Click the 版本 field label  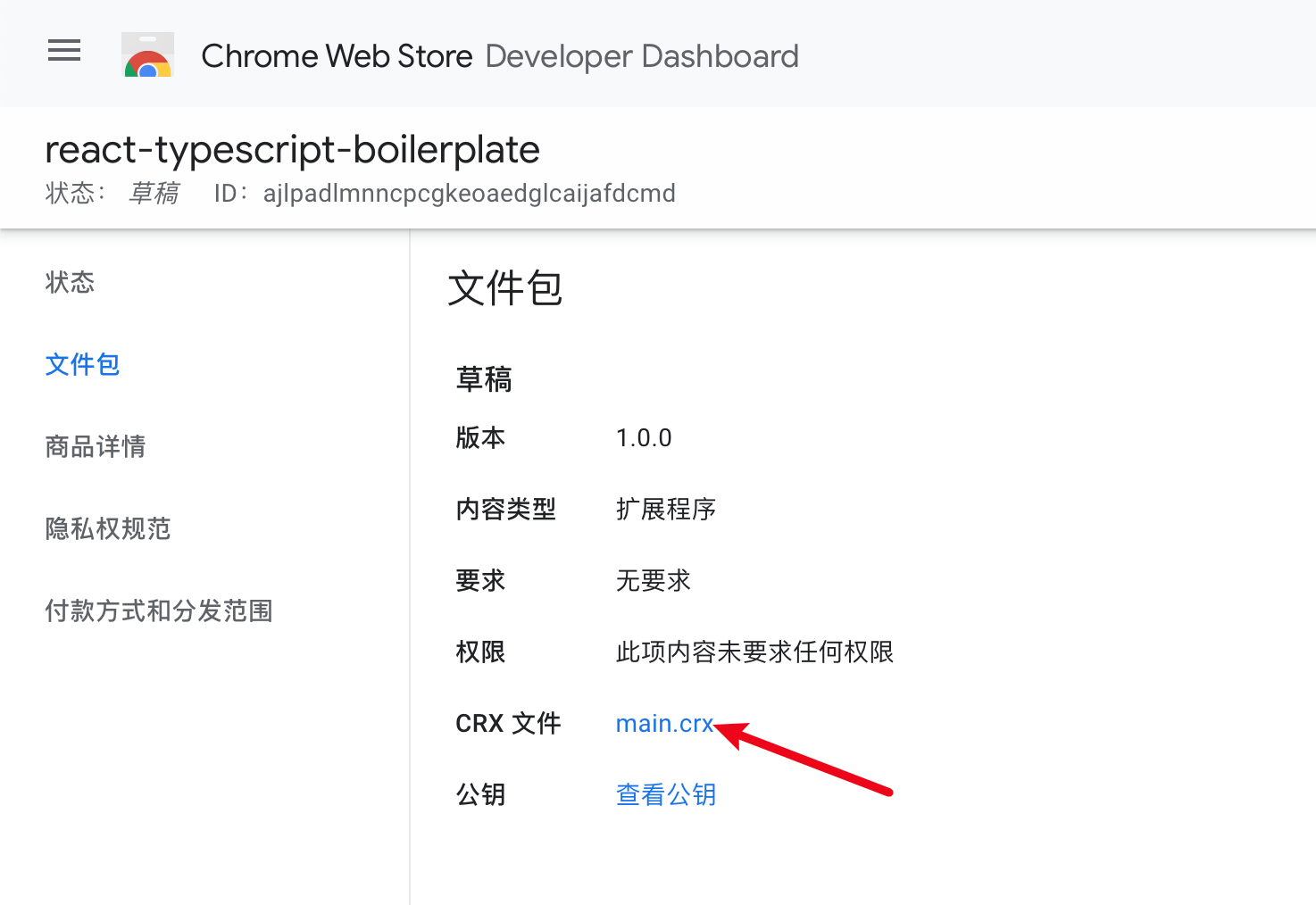tap(480, 437)
